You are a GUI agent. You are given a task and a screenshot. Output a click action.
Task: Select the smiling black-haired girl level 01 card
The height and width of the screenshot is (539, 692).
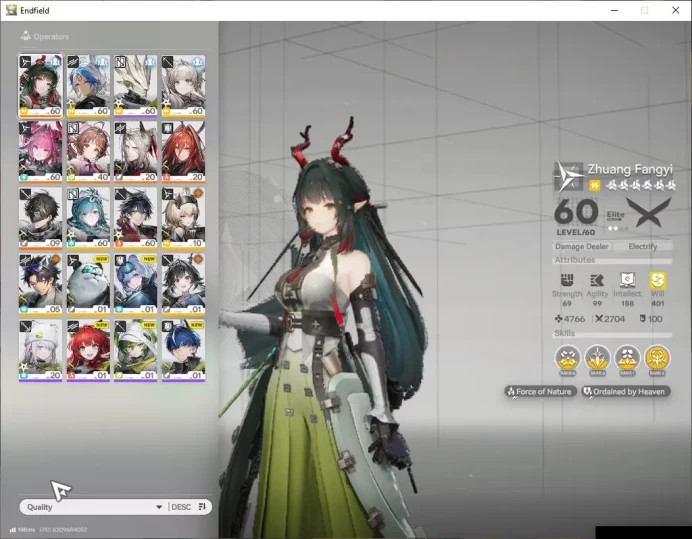click(x=183, y=284)
